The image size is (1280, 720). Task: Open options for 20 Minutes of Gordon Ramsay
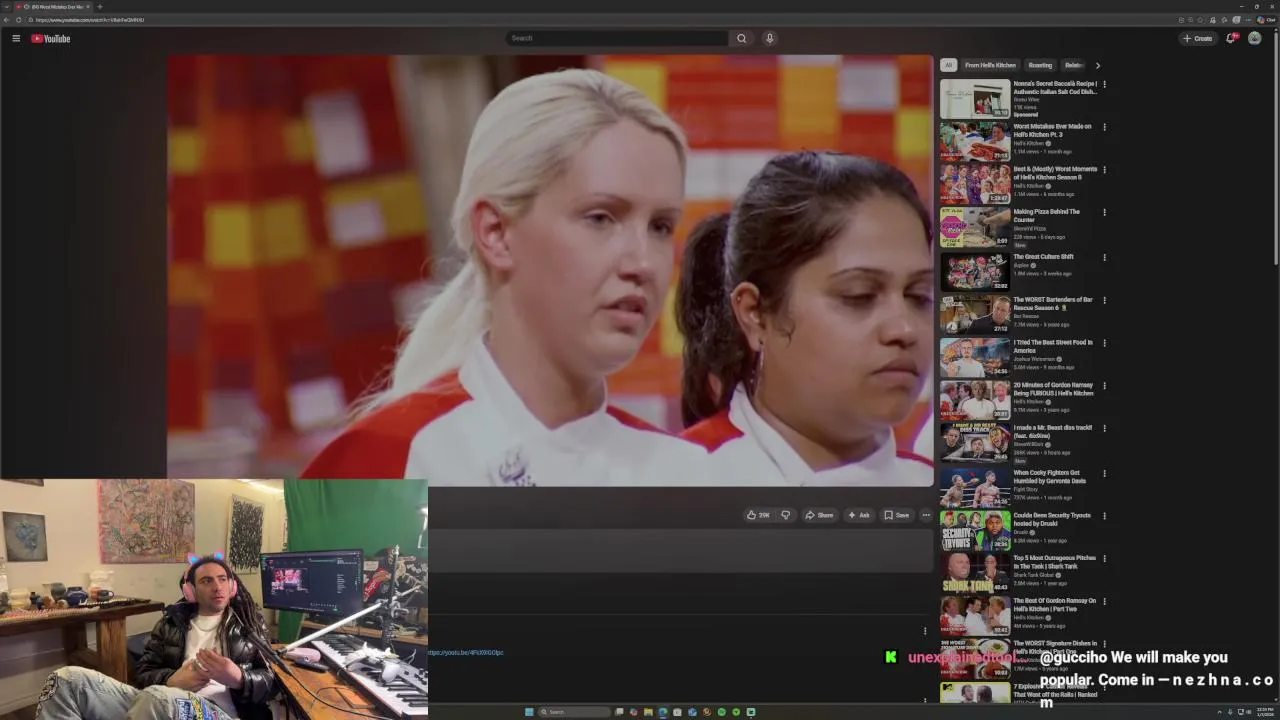[1104, 385]
